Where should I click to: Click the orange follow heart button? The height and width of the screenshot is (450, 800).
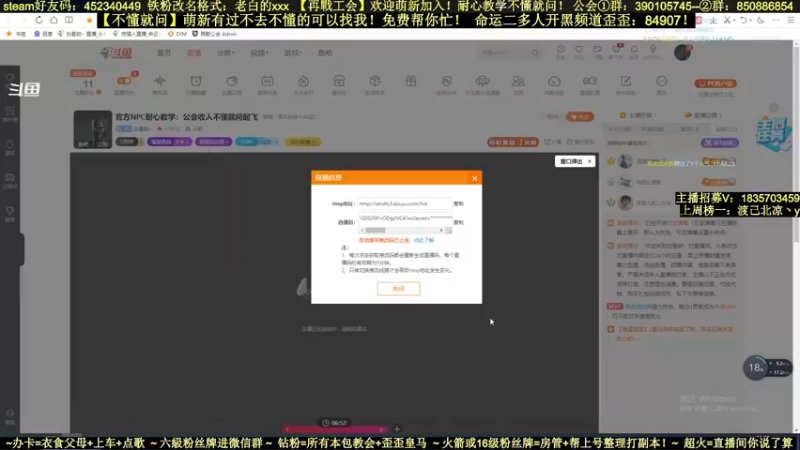coord(580,117)
